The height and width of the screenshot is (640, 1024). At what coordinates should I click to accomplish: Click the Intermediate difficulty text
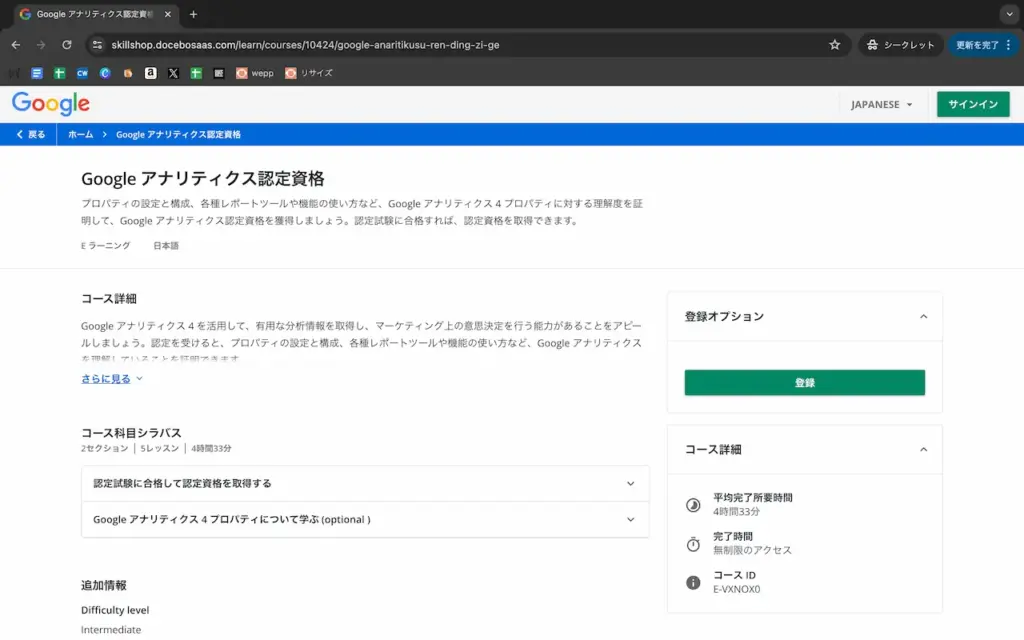111,630
